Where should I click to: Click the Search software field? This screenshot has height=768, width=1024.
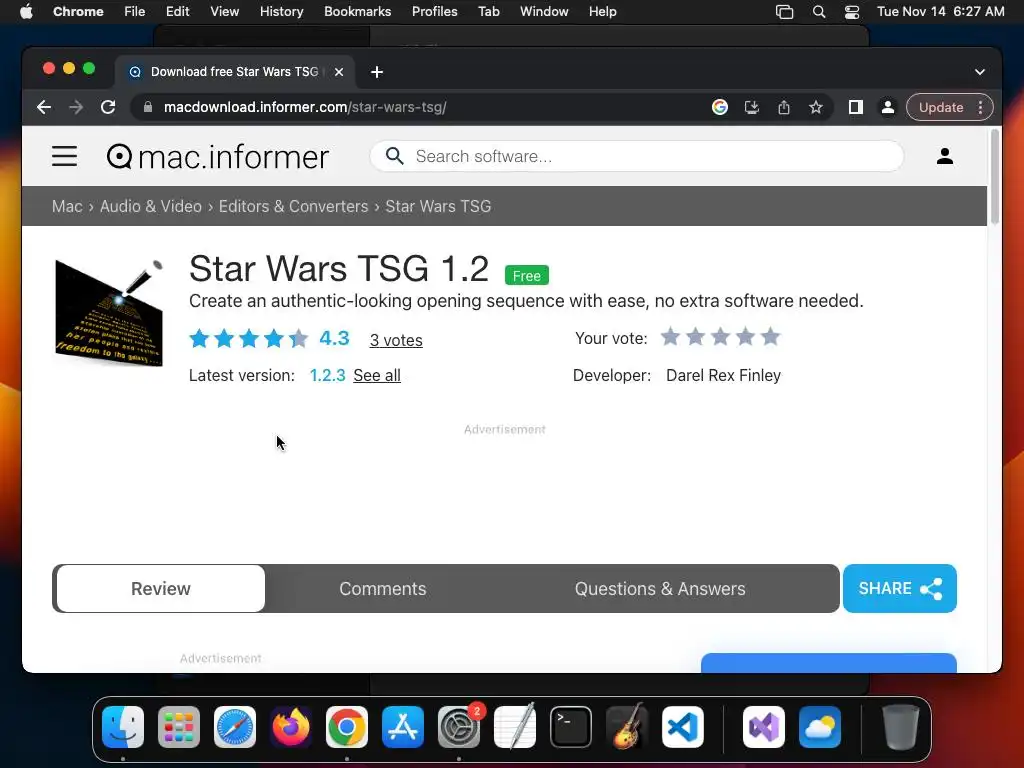point(637,156)
